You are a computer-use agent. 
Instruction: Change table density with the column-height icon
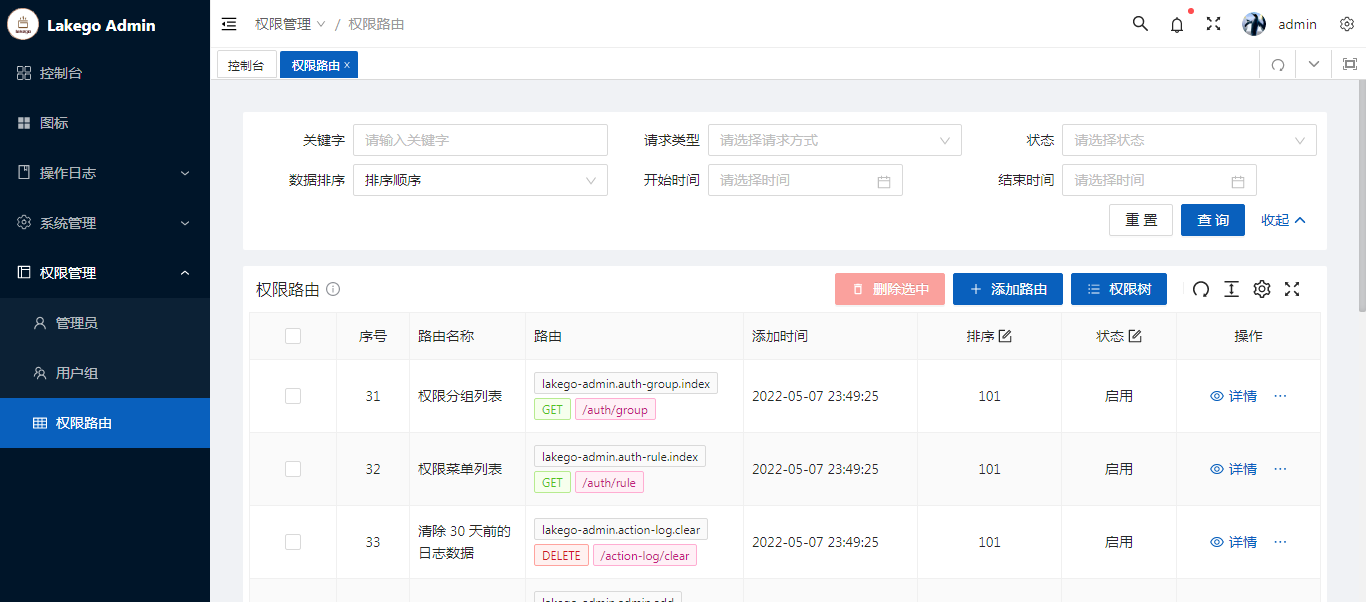(1232, 289)
